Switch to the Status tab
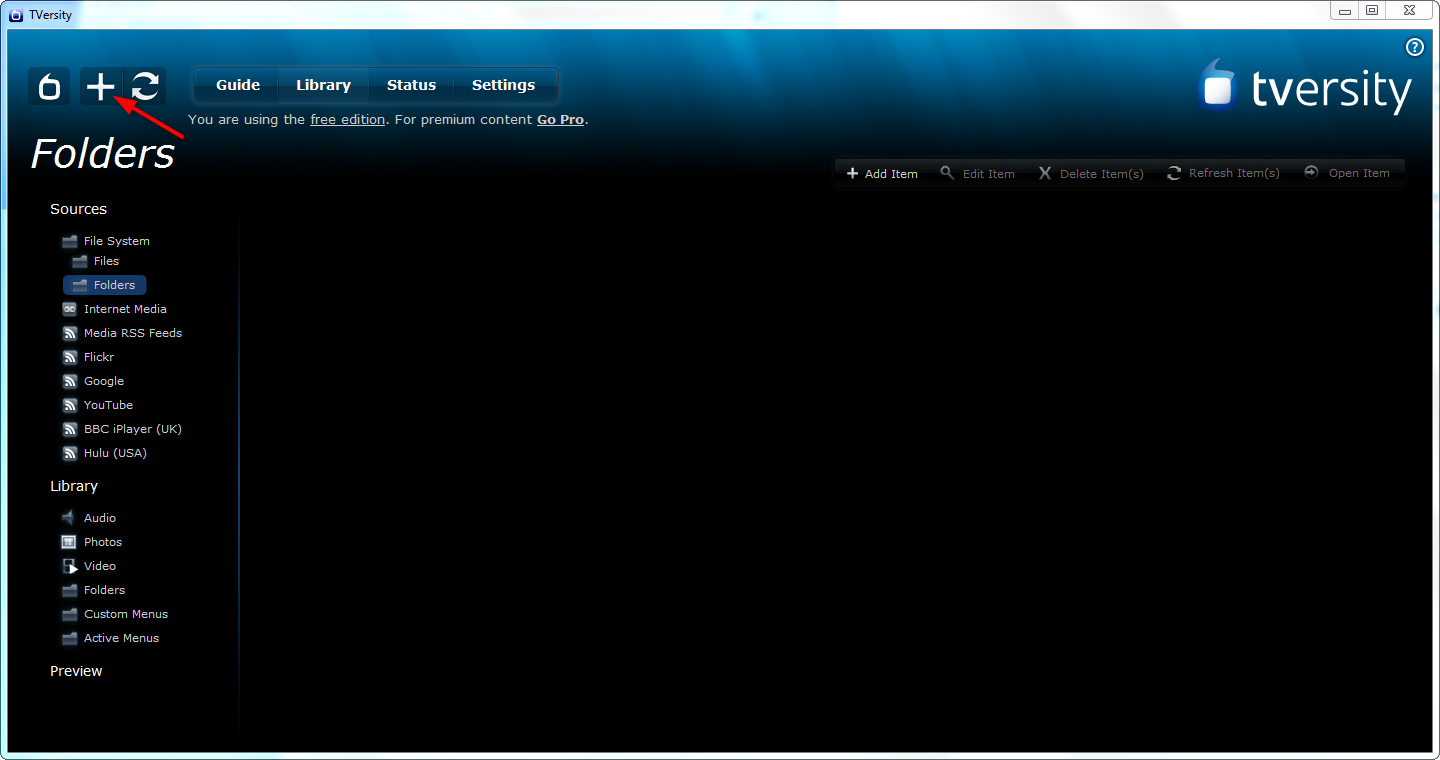1440x760 pixels. point(411,85)
